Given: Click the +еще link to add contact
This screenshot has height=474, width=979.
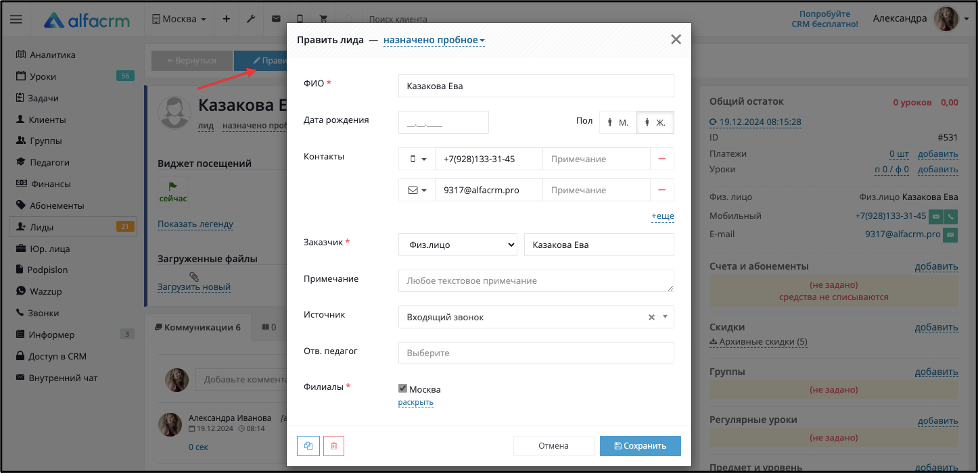Looking at the screenshot, I should tap(662, 216).
